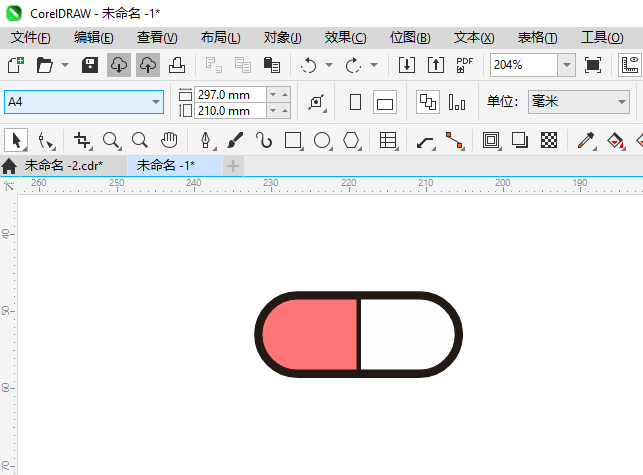643x475 pixels.
Task: Click full-screen preview icon
Action: point(593,65)
